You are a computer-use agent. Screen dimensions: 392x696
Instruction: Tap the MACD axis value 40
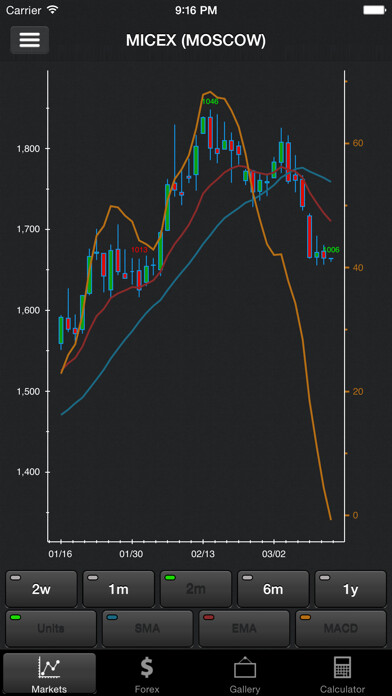coord(357,268)
